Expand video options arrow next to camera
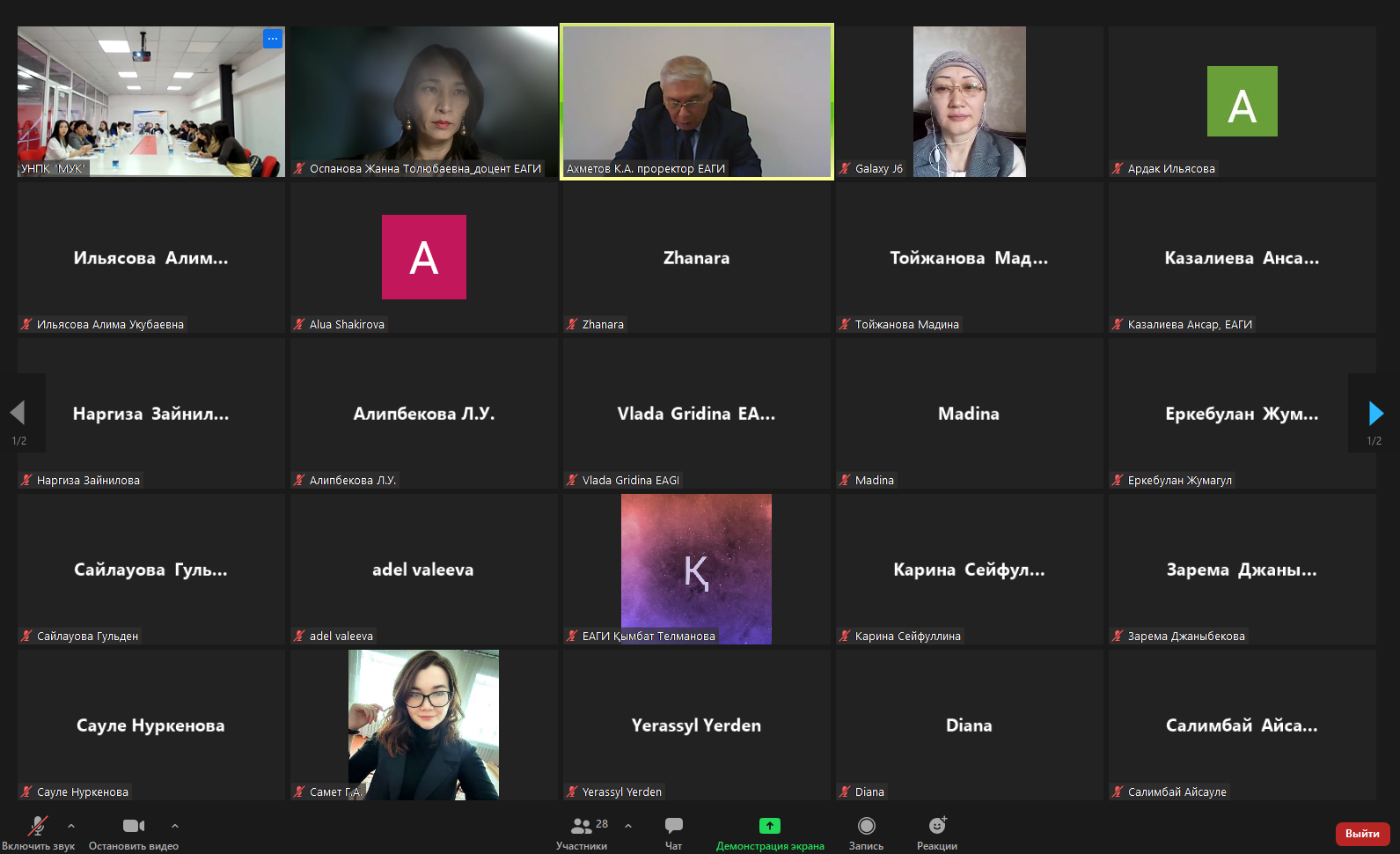The height and width of the screenshot is (854, 1400). (x=175, y=826)
